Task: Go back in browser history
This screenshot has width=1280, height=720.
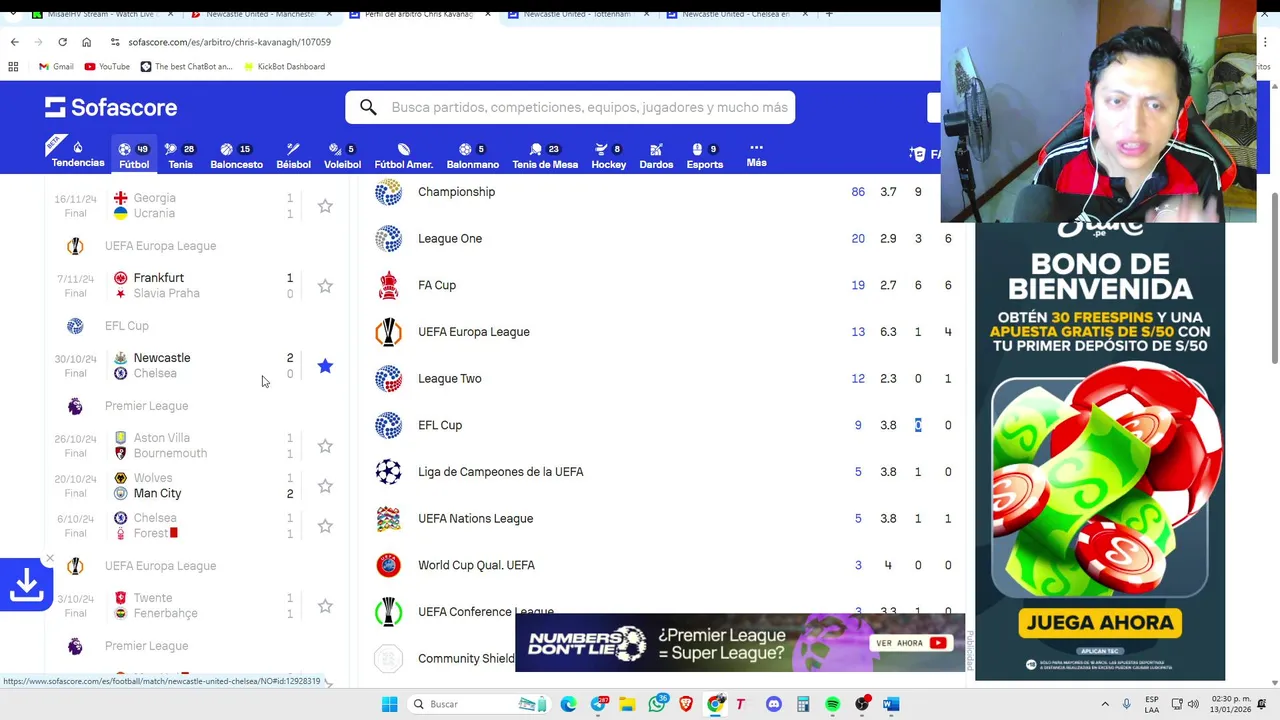Action: 14,42
